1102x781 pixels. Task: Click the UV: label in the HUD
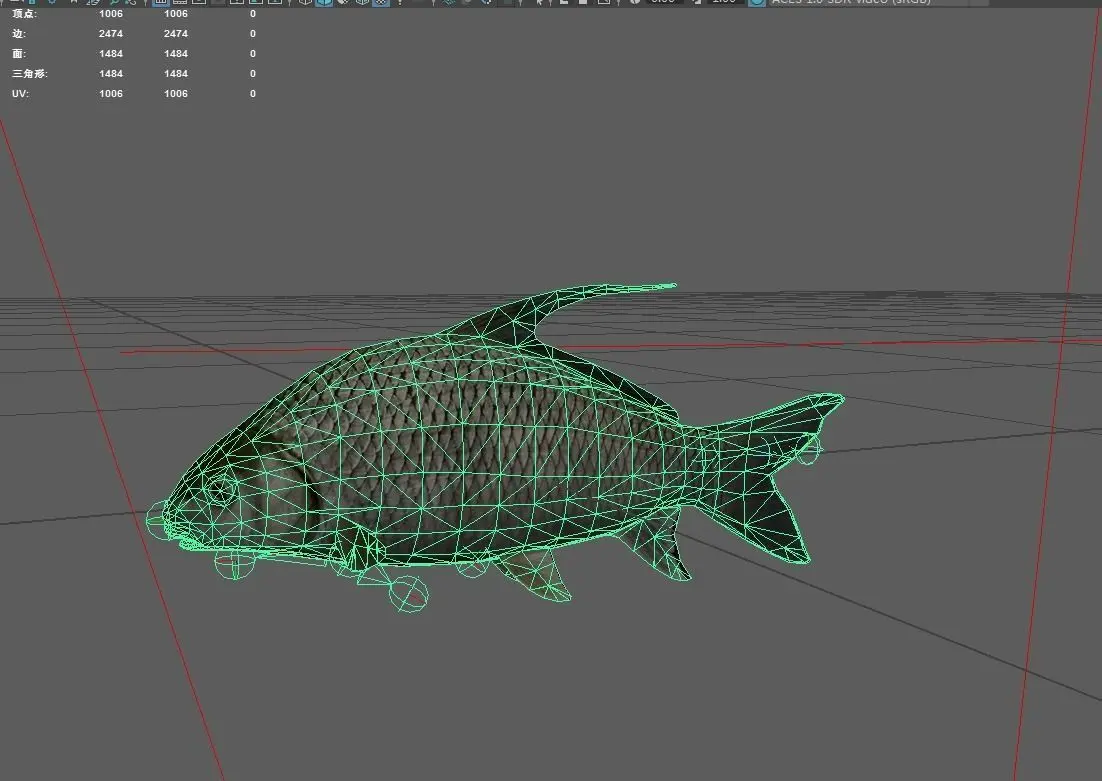[20, 93]
